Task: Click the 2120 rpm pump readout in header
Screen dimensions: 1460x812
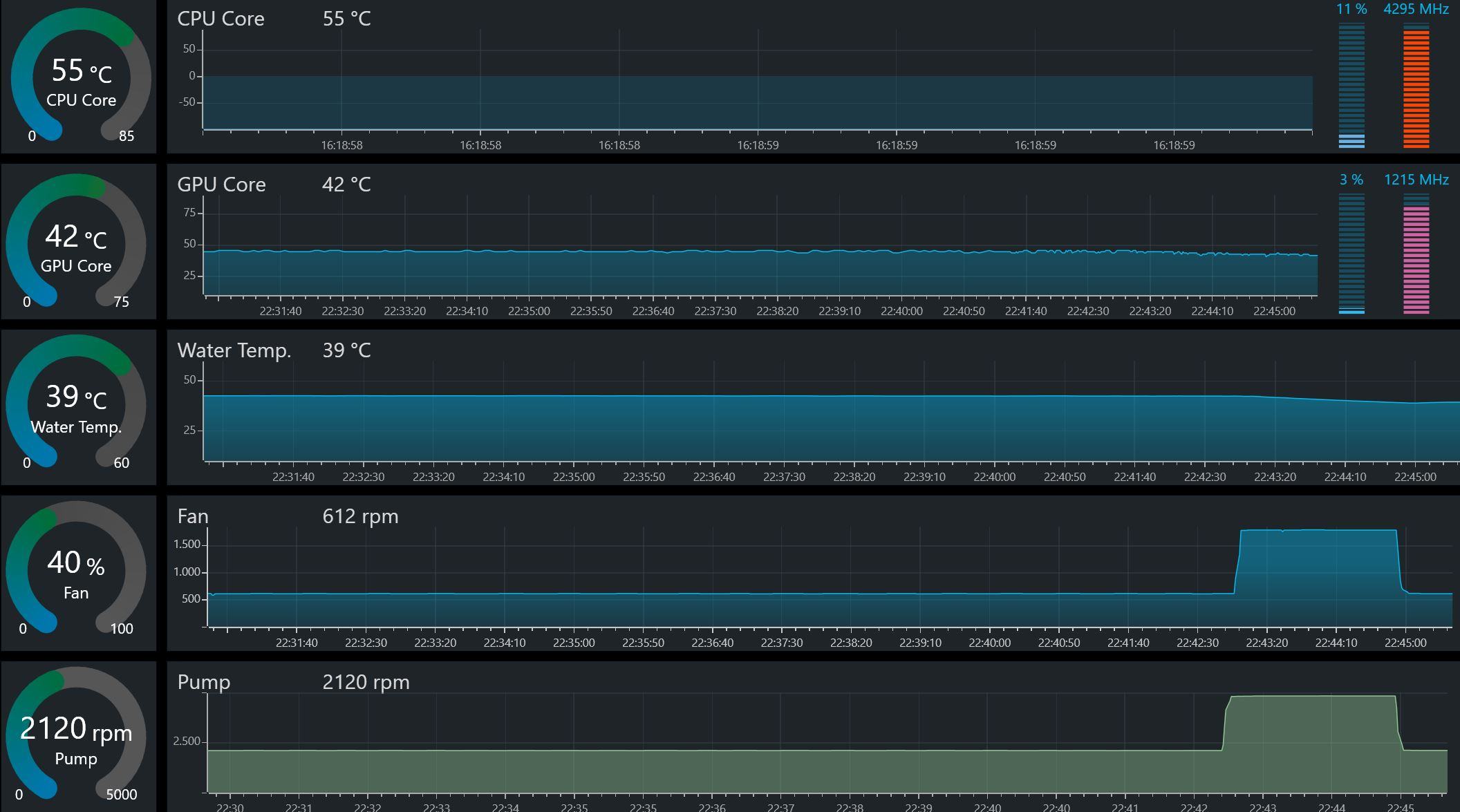Action: [366, 682]
